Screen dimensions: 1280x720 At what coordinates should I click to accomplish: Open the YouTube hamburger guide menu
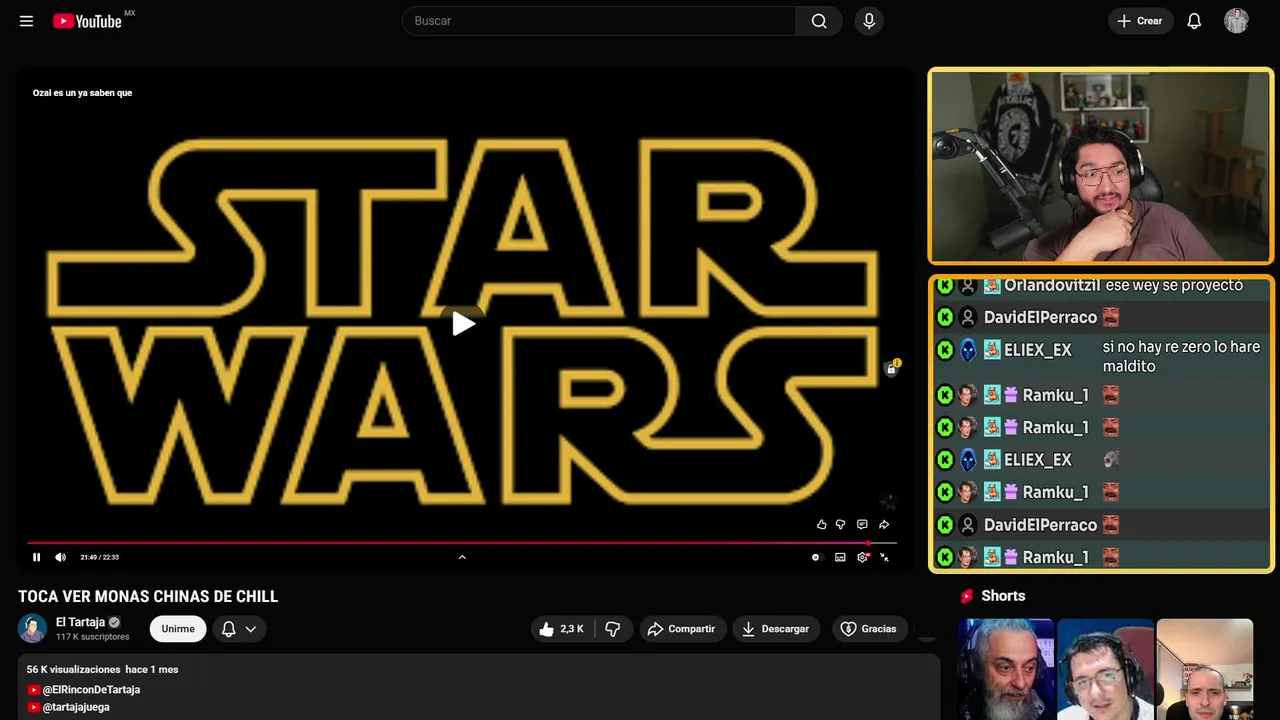26,21
